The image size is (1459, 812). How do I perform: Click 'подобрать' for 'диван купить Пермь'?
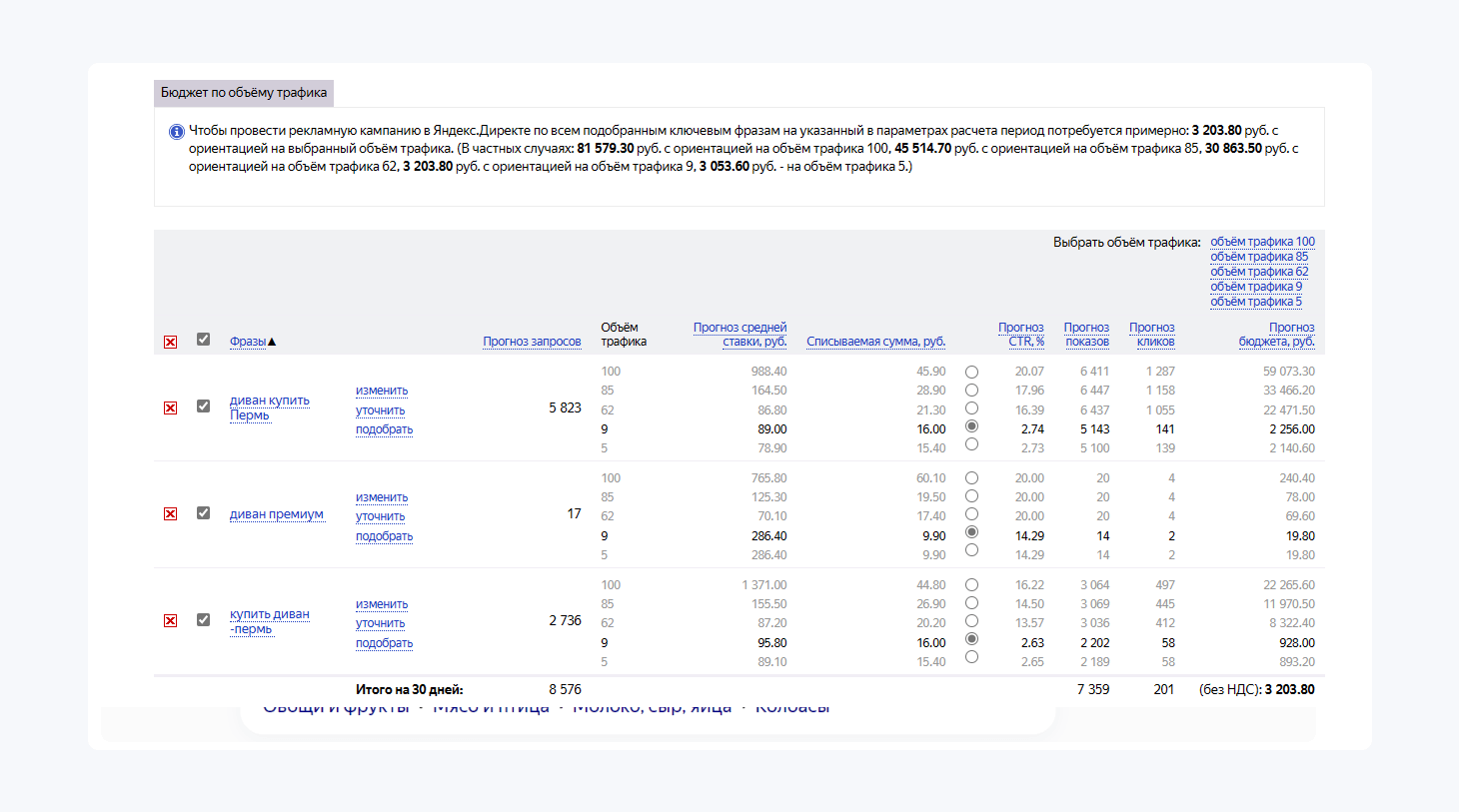click(x=385, y=429)
